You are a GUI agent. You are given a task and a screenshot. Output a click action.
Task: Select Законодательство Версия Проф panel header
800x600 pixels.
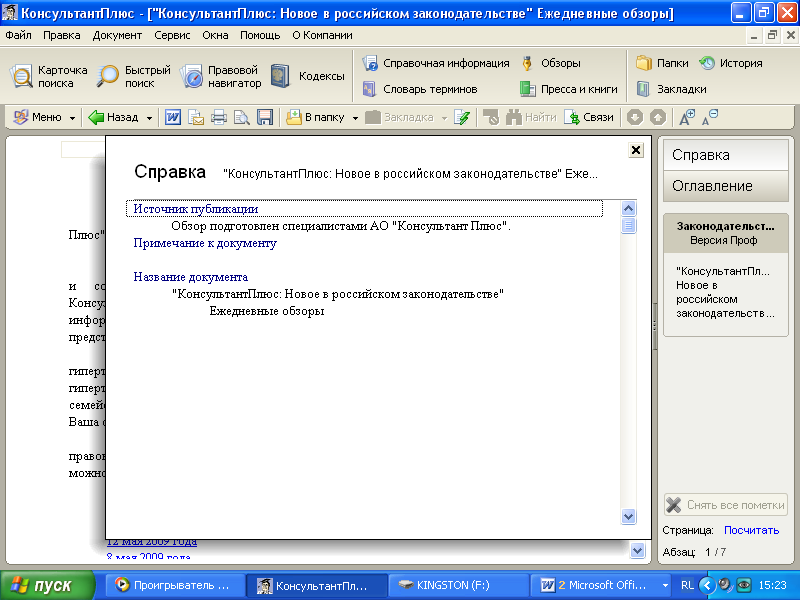point(726,233)
